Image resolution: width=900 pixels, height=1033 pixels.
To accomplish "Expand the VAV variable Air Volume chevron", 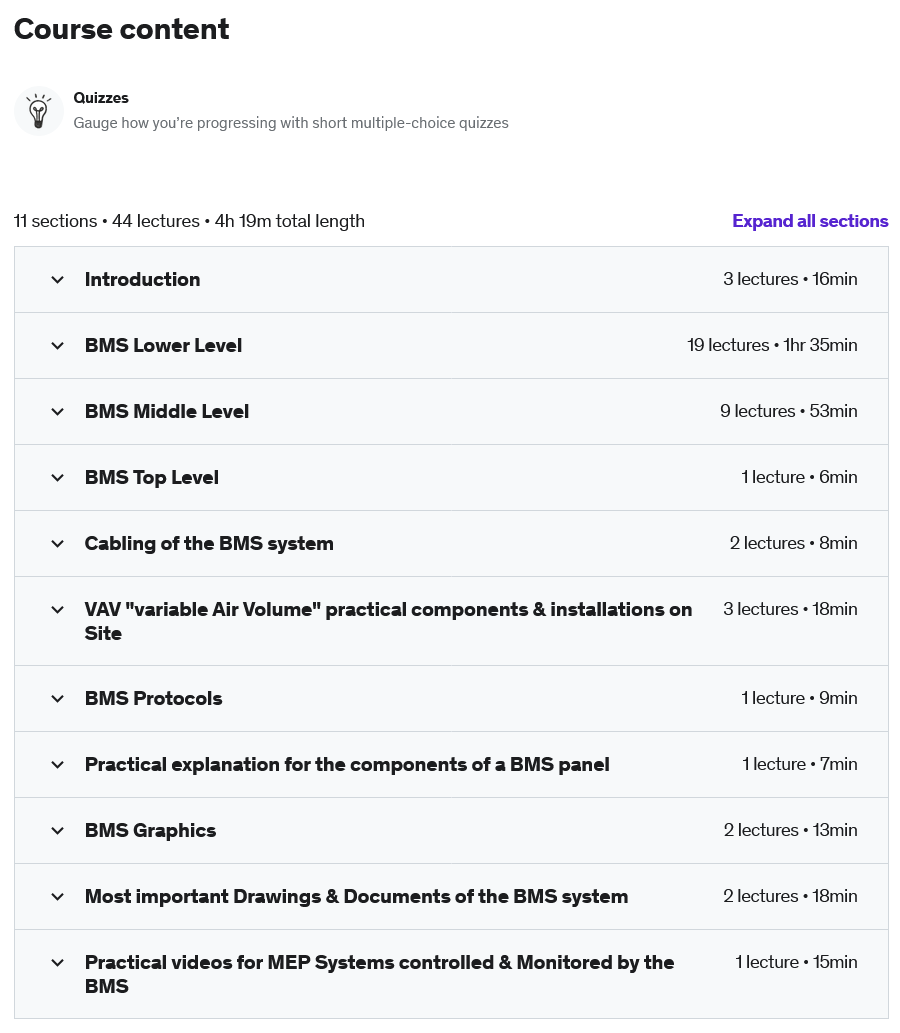I will [x=58, y=610].
